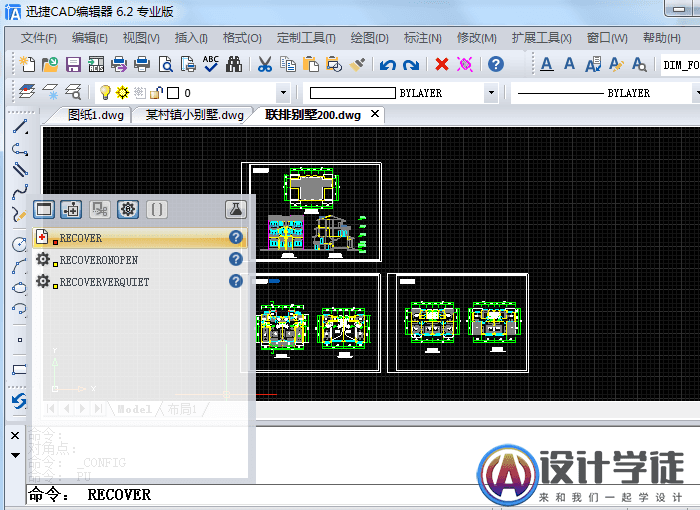This screenshot has width=700, height=510.
Task: Redo action with blue arrow
Action: click(411, 65)
